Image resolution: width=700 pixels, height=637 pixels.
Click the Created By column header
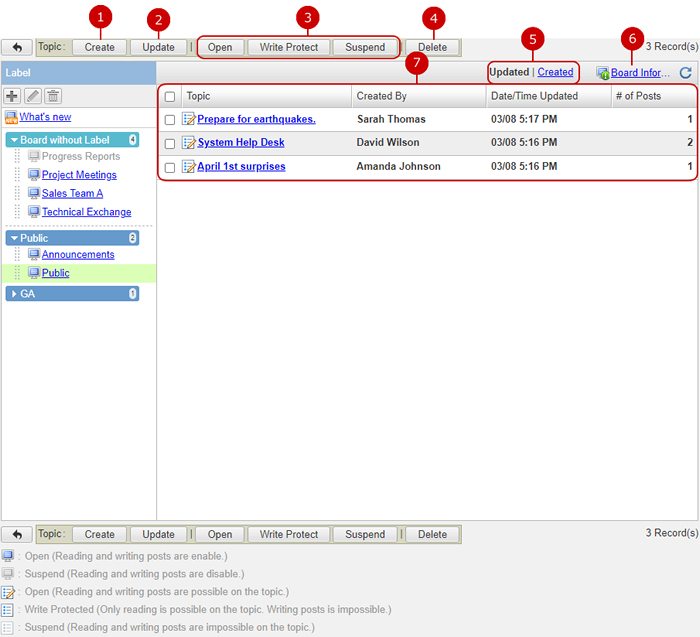[x=419, y=96]
